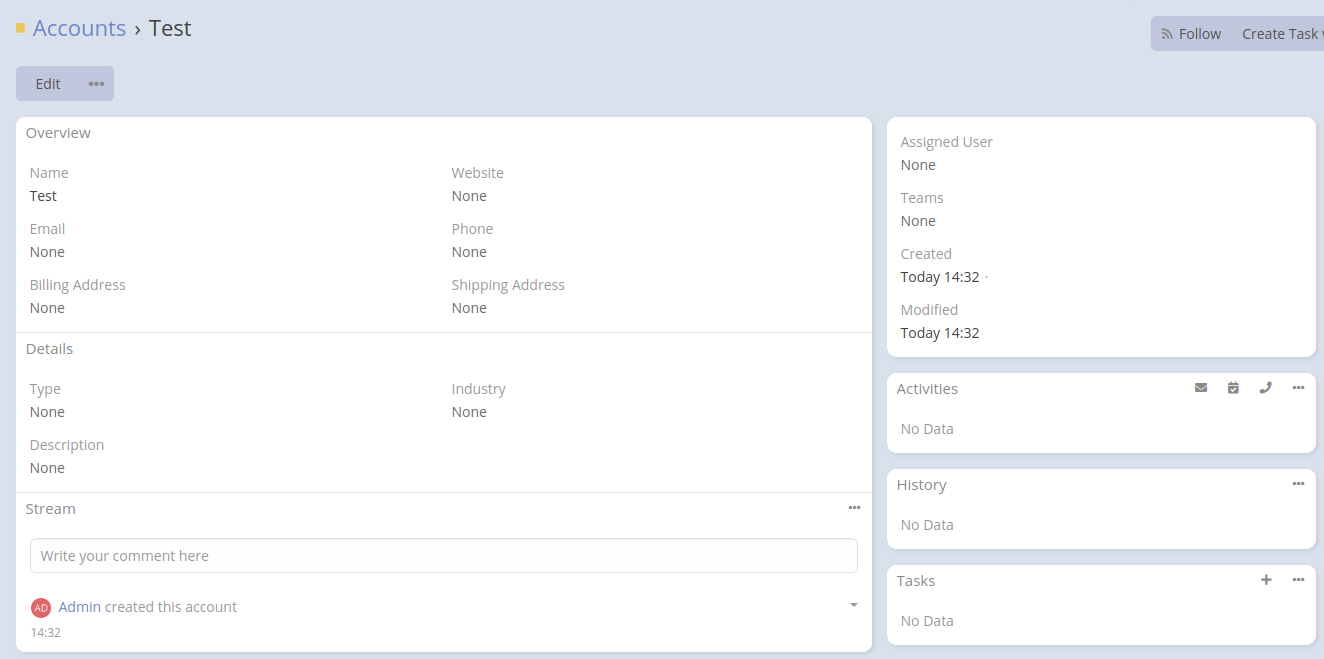The width and height of the screenshot is (1324, 659).
Task: Open Stream panel three-dot menu
Action: coord(854,508)
